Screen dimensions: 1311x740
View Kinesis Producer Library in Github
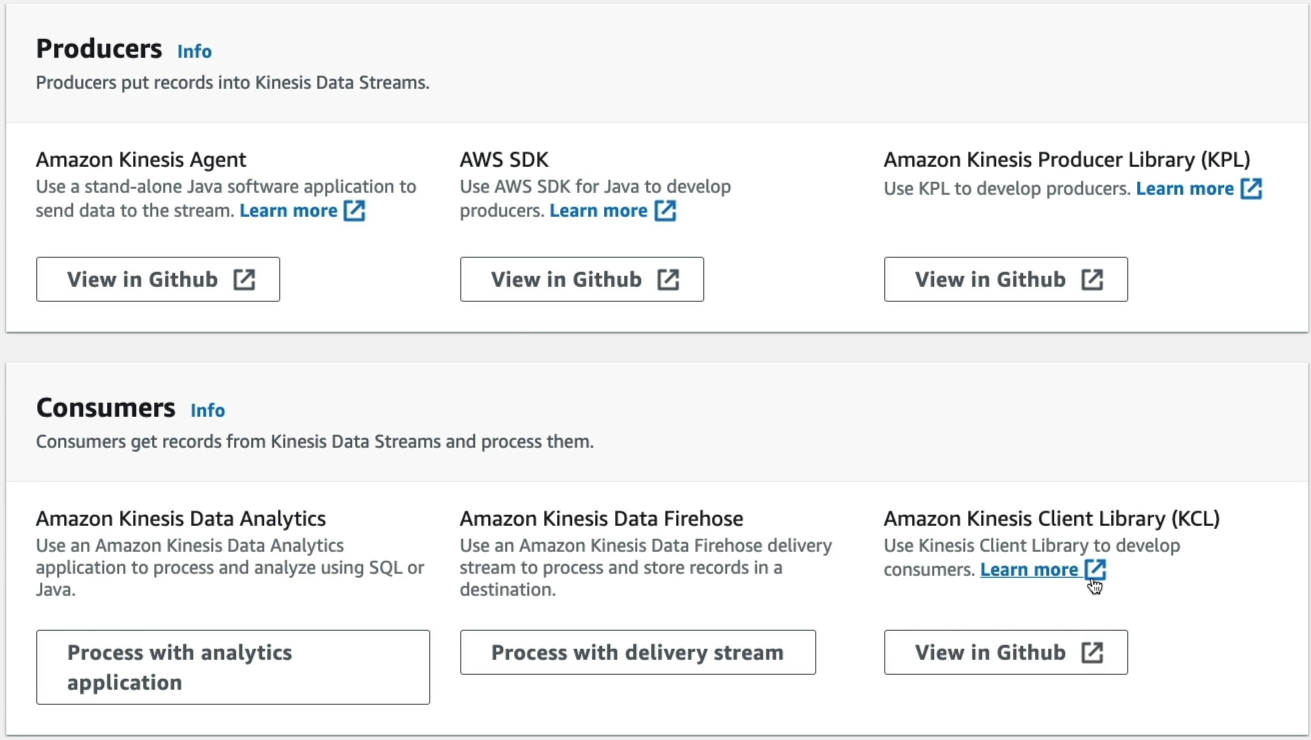pyautogui.click(x=1006, y=280)
